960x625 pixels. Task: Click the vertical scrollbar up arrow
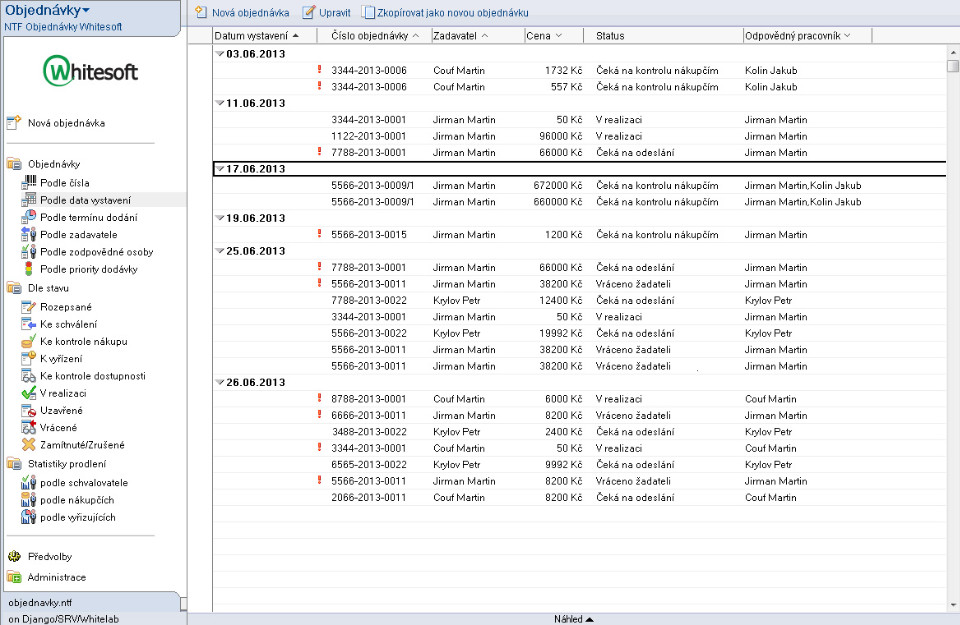point(953,51)
